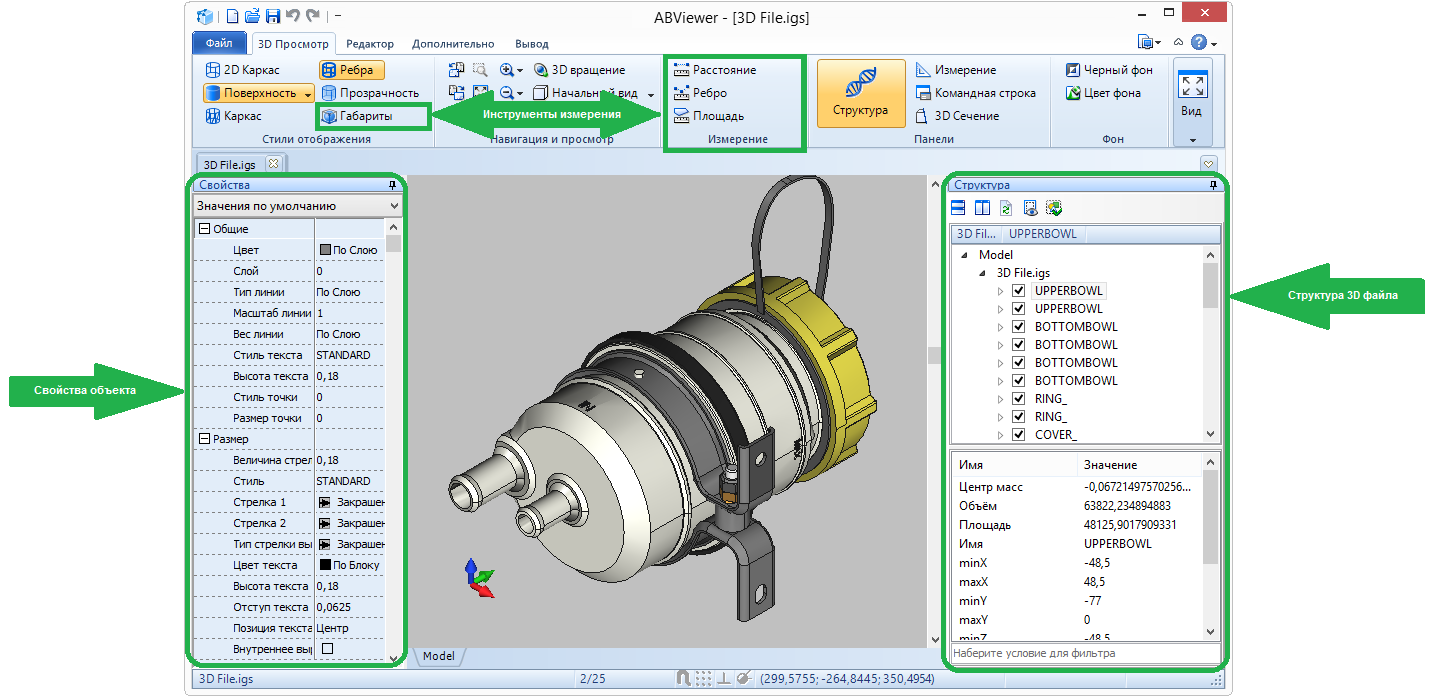Turn on Черный фон background
Image resolution: width=1429 pixels, height=700 pixels.
coord(1109,70)
